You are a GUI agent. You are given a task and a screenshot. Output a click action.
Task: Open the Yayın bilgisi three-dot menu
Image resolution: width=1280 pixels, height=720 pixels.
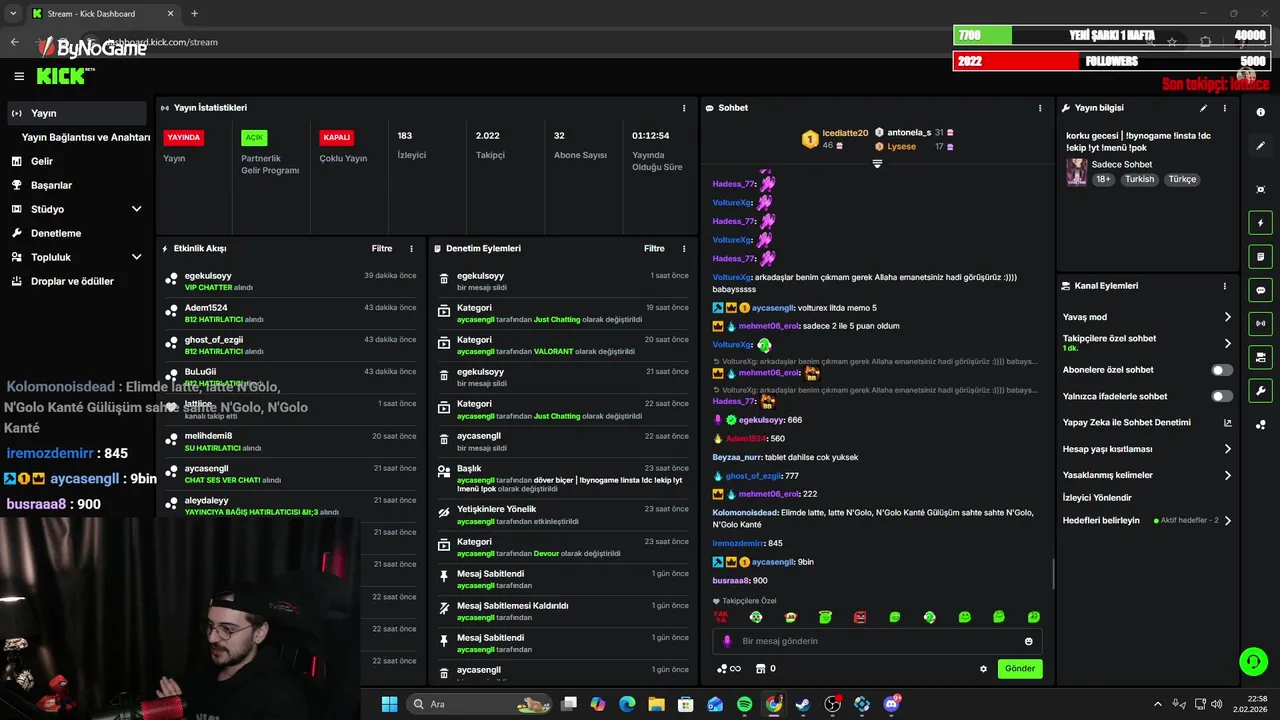(x=1225, y=108)
